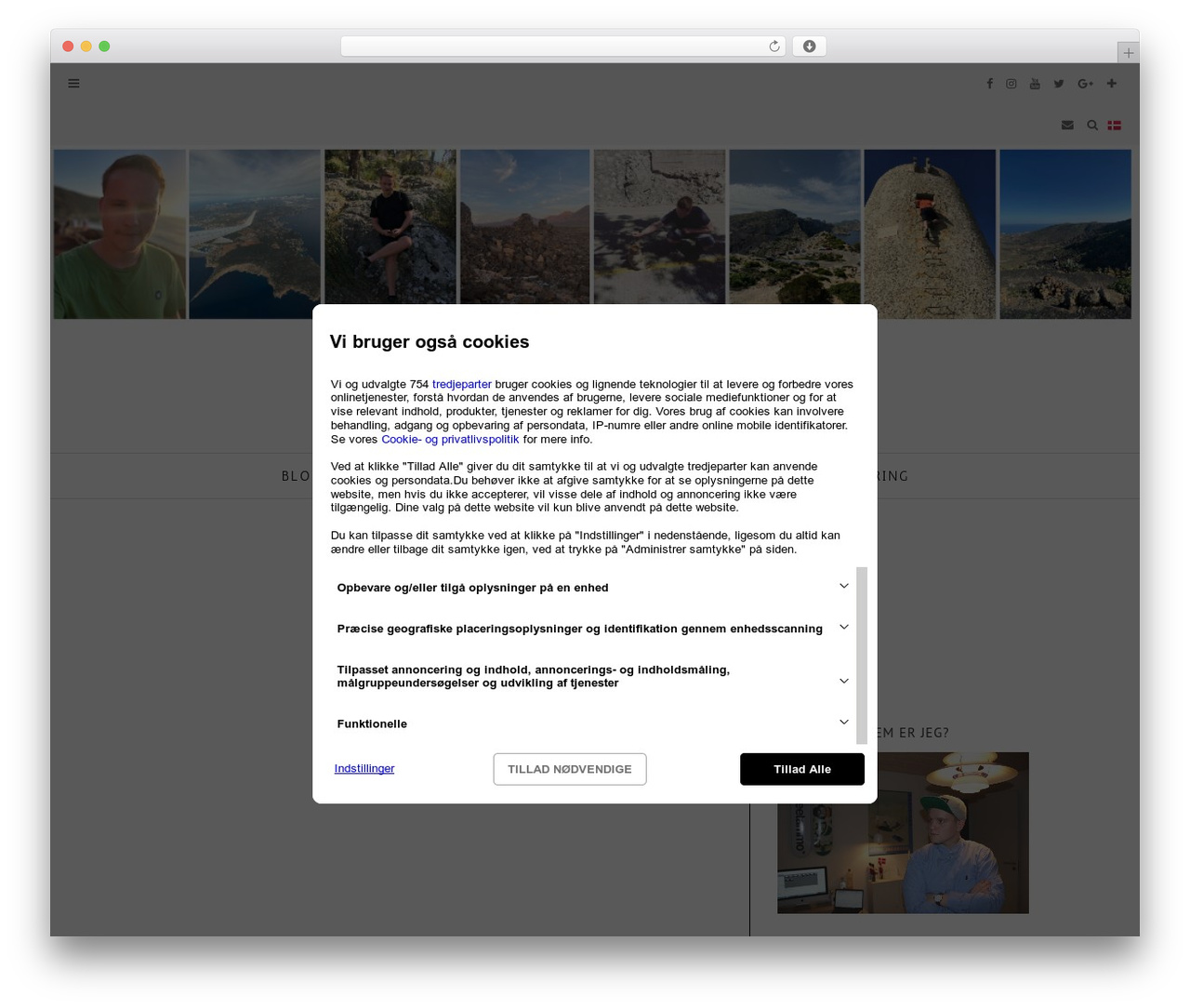This screenshot has height=1008, width=1190.
Task: Expand 'Præcise geografiske placeringsoplysninger' section
Action: [592, 628]
